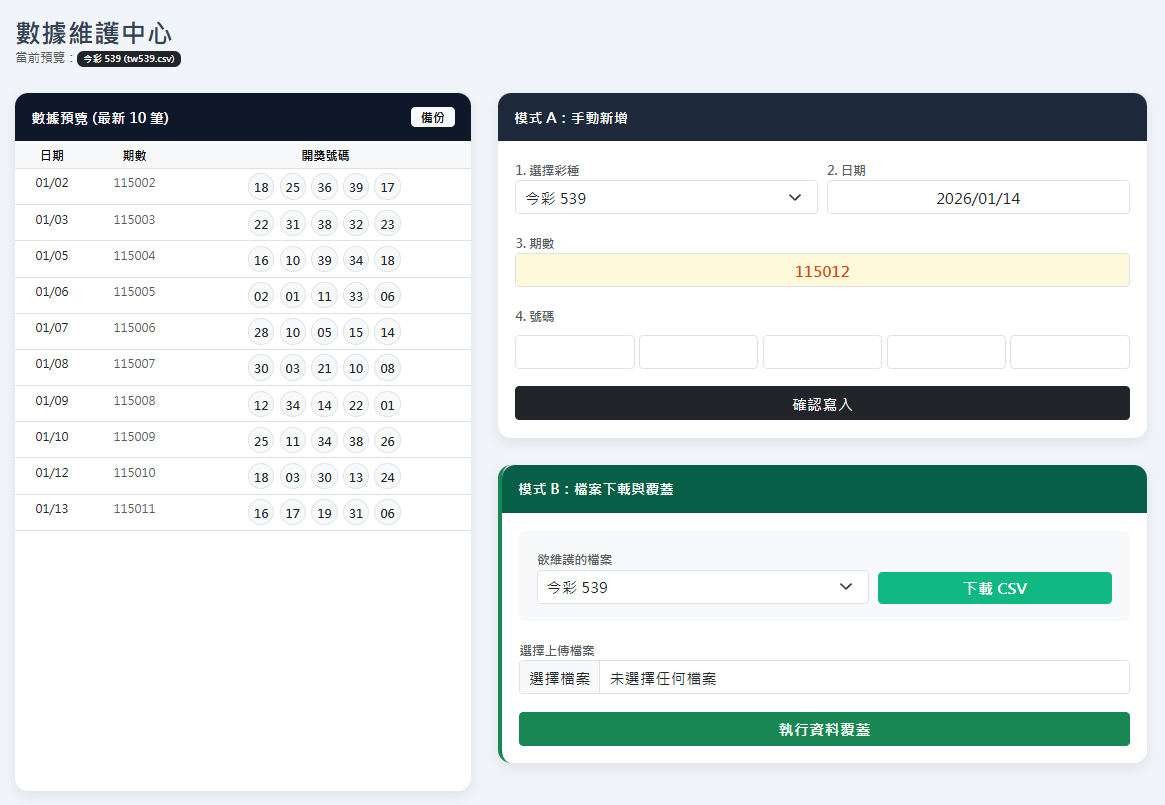Screen dimensions: 1165x805
Task: Click the 選擇檔案 file chooser button
Action: (x=559, y=677)
